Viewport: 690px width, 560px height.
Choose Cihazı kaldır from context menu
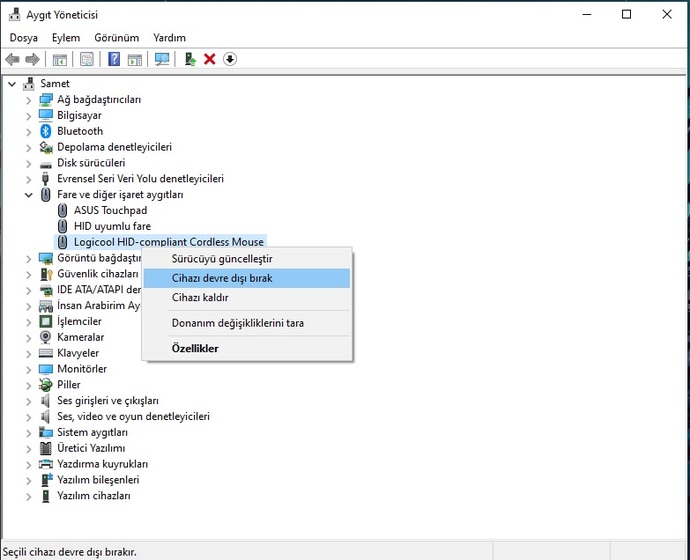[x=247, y=297]
